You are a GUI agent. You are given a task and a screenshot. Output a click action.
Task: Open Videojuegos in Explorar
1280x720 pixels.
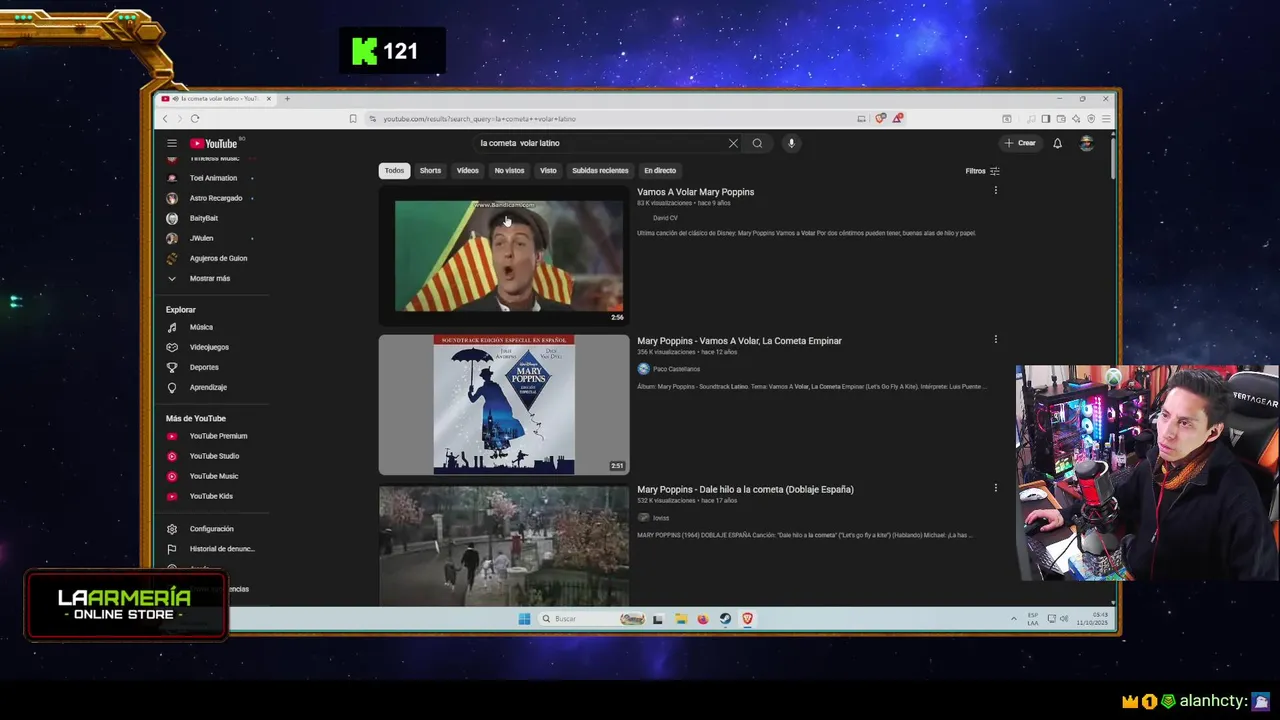(211, 347)
